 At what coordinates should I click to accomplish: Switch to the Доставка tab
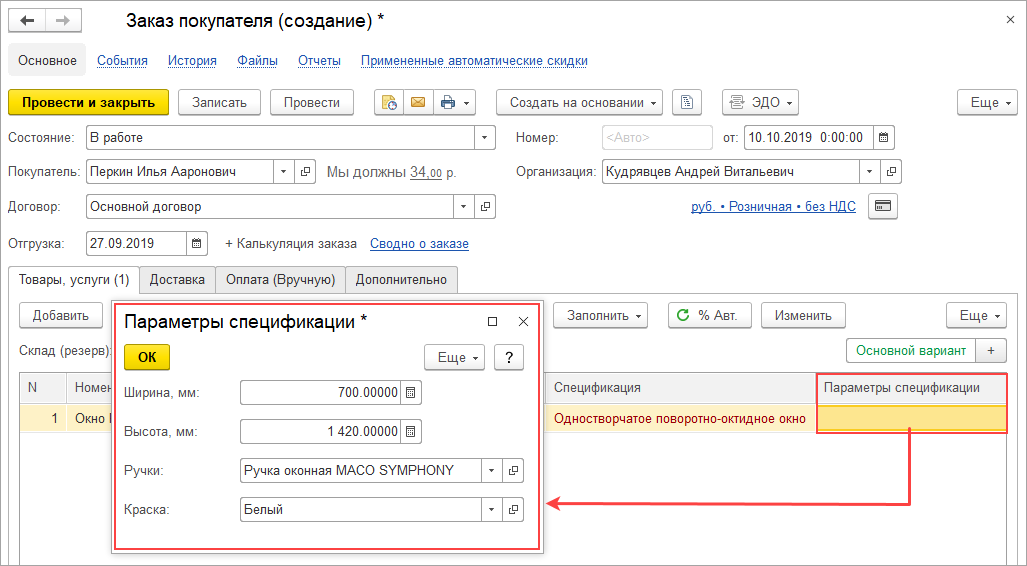pyautogui.click(x=176, y=280)
